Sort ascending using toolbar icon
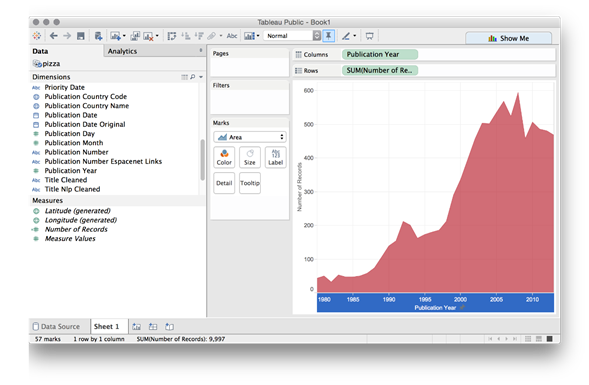Screen dimensions: 589x385 pyautogui.click(x=186, y=36)
